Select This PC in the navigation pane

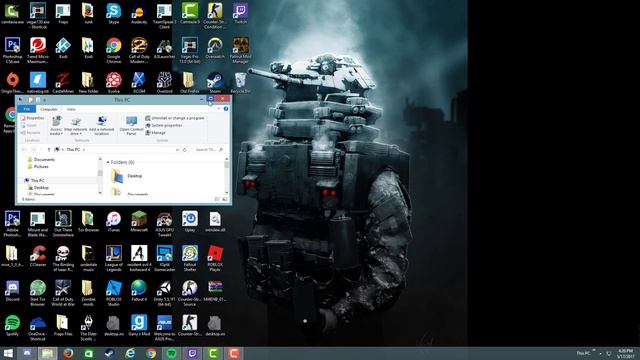(34, 180)
